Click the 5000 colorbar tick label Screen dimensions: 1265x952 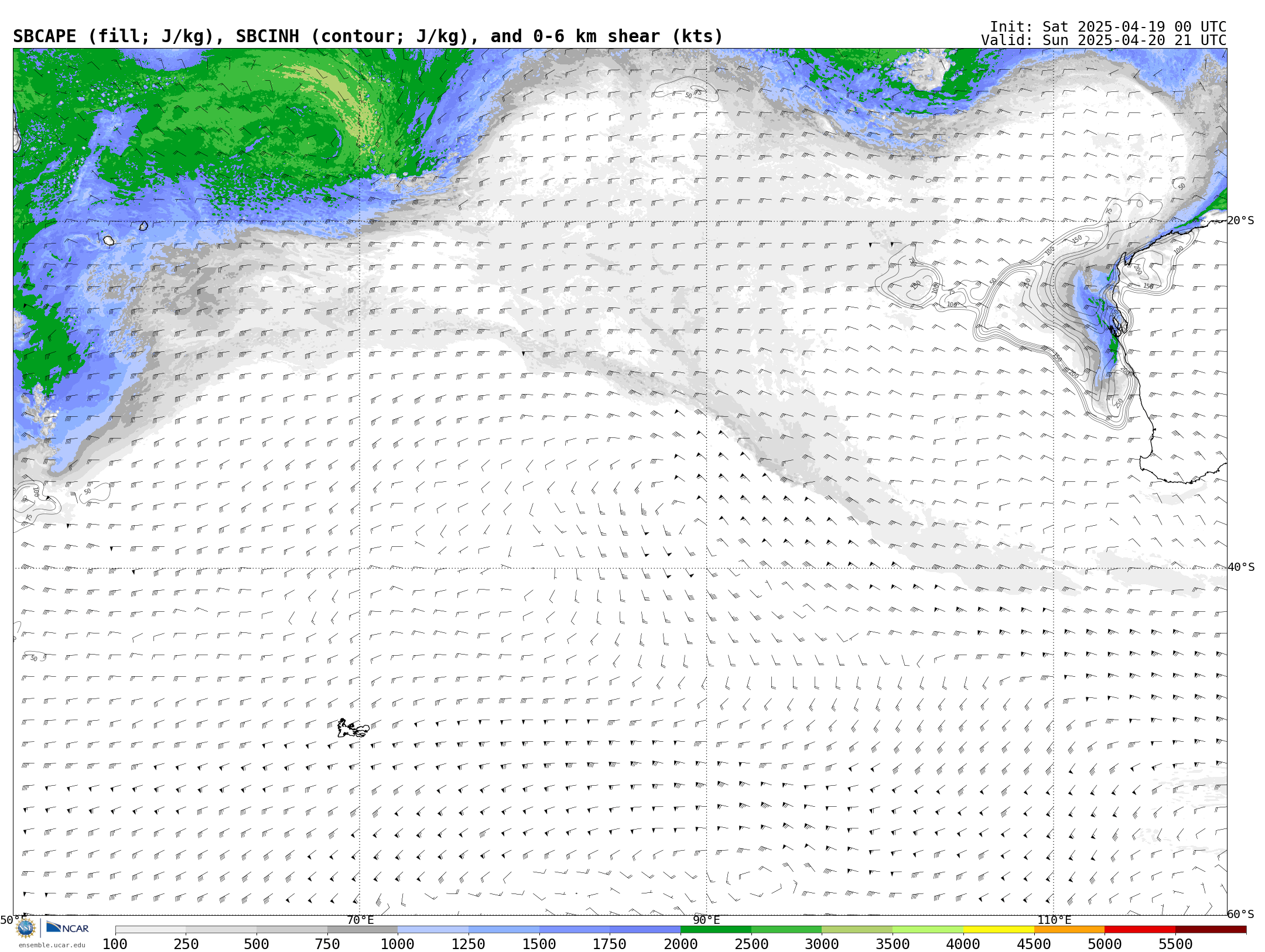[1105, 944]
